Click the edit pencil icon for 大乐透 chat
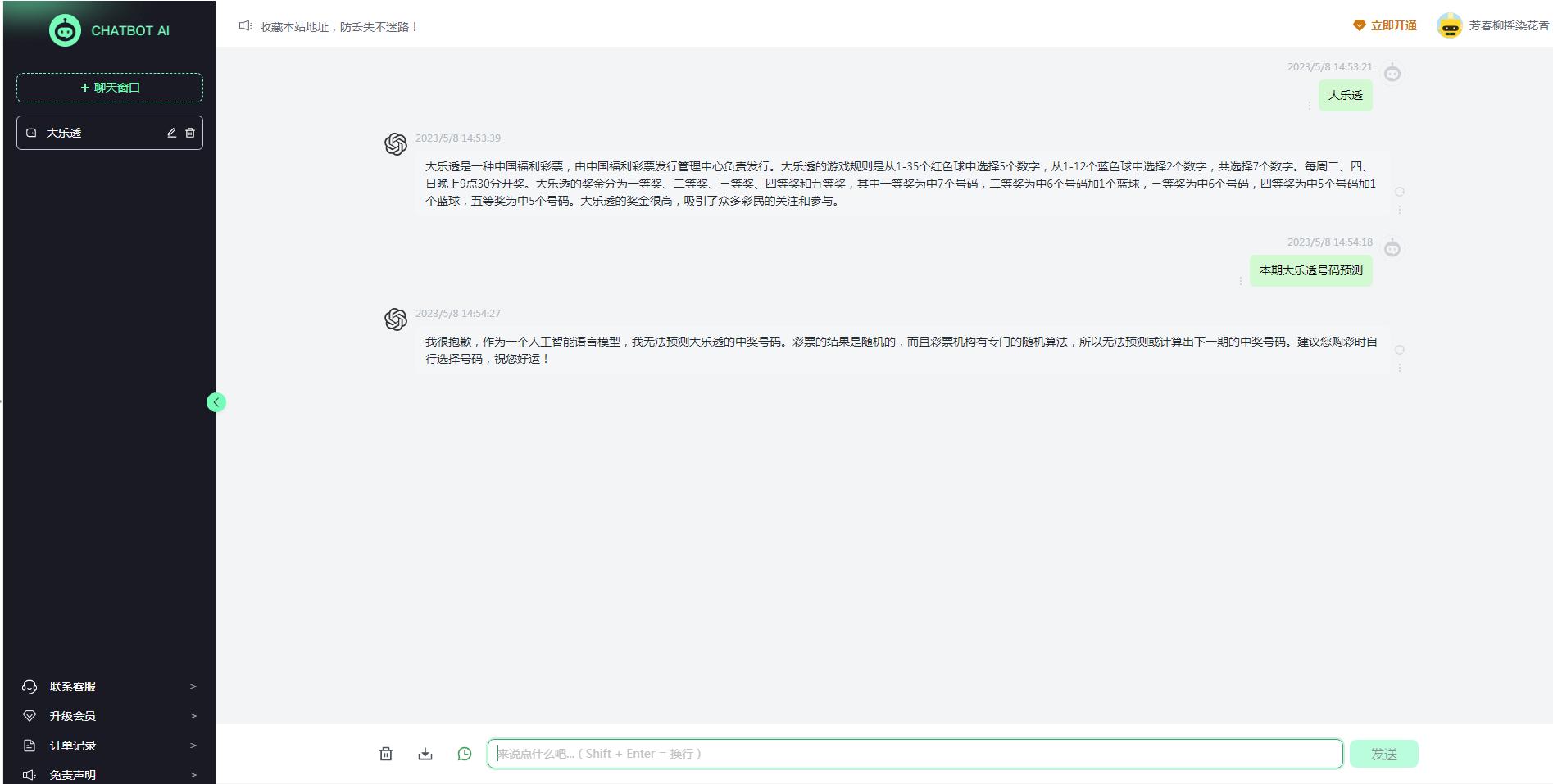The width and height of the screenshot is (1553, 784). (x=171, y=132)
